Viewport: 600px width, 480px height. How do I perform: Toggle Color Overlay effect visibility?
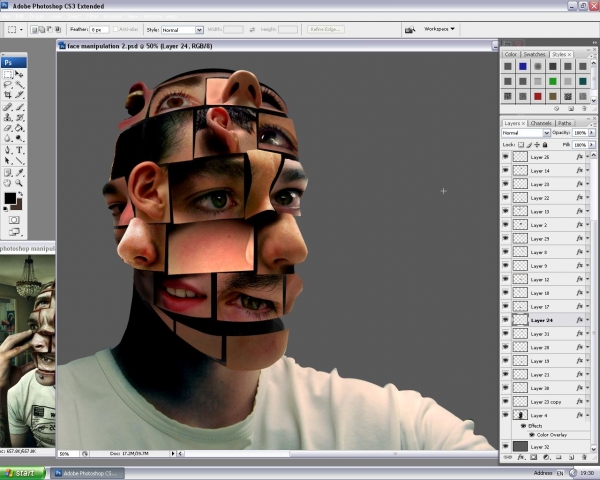(532, 435)
